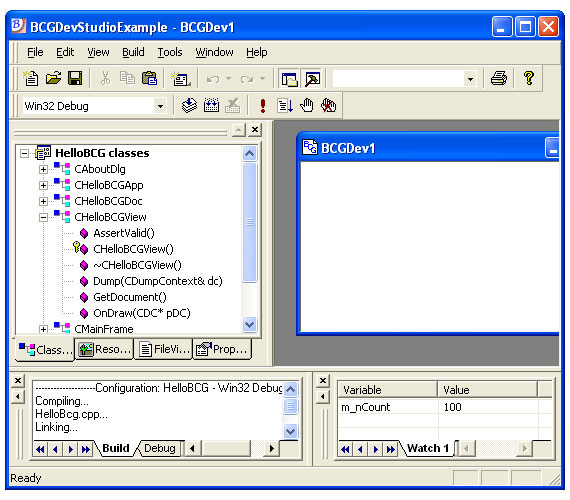
Task: Click the Open folder toolbar icon
Action: [53, 78]
